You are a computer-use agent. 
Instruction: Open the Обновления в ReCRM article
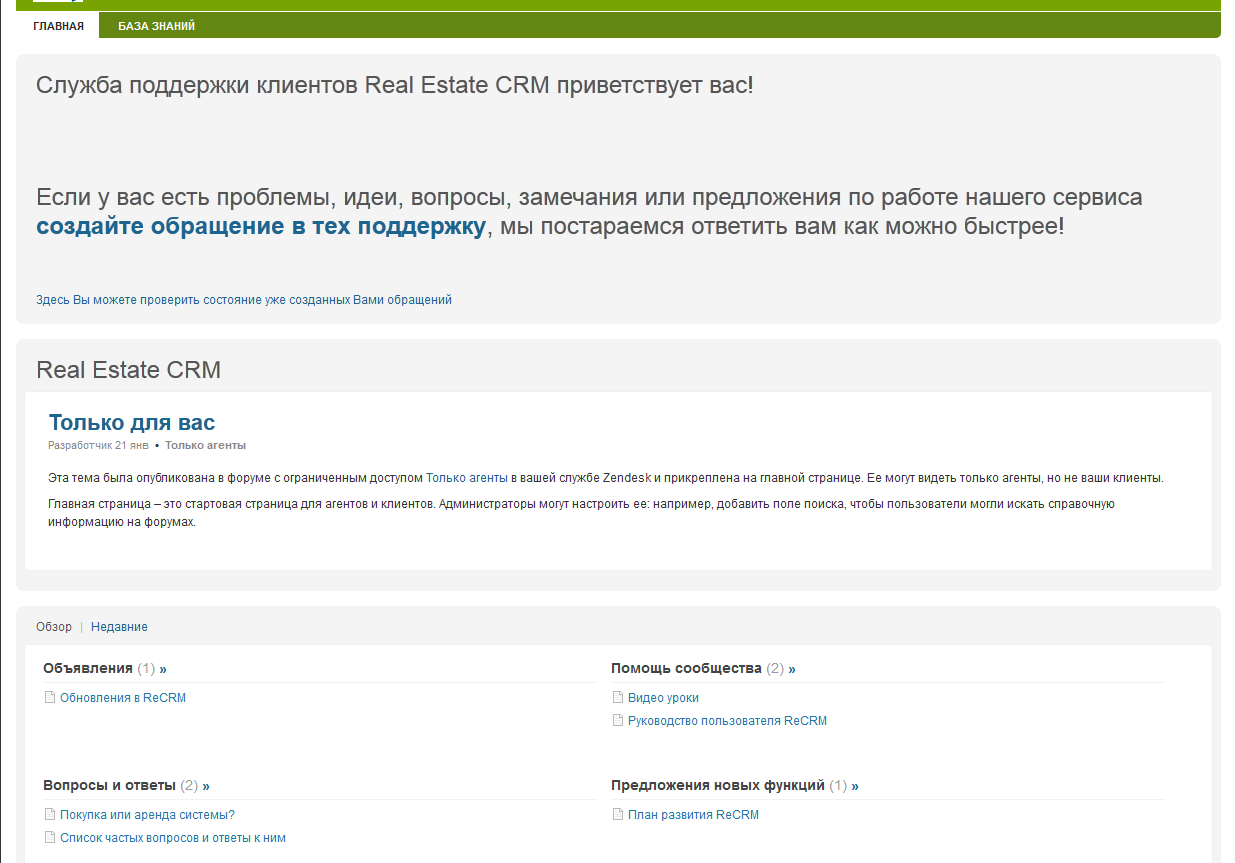click(x=123, y=698)
